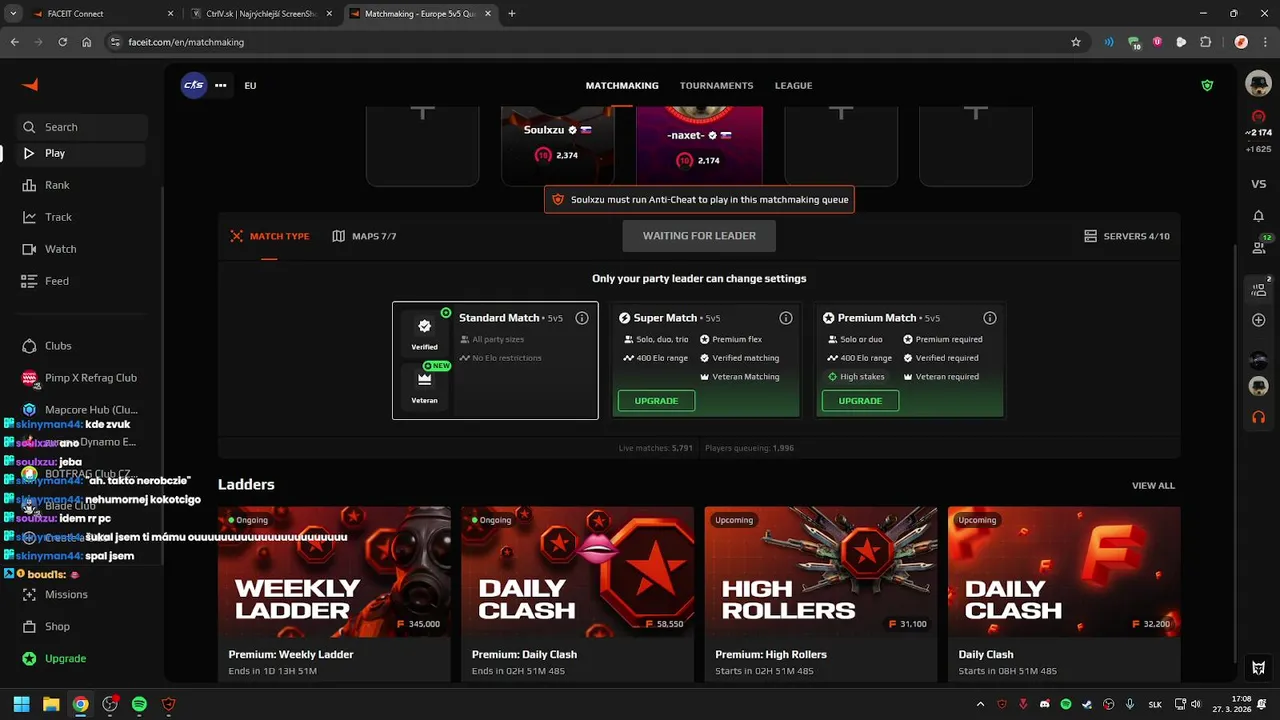The height and width of the screenshot is (720, 1280).
Task: Open the browser Extensions puzzle icon
Action: [1206, 42]
